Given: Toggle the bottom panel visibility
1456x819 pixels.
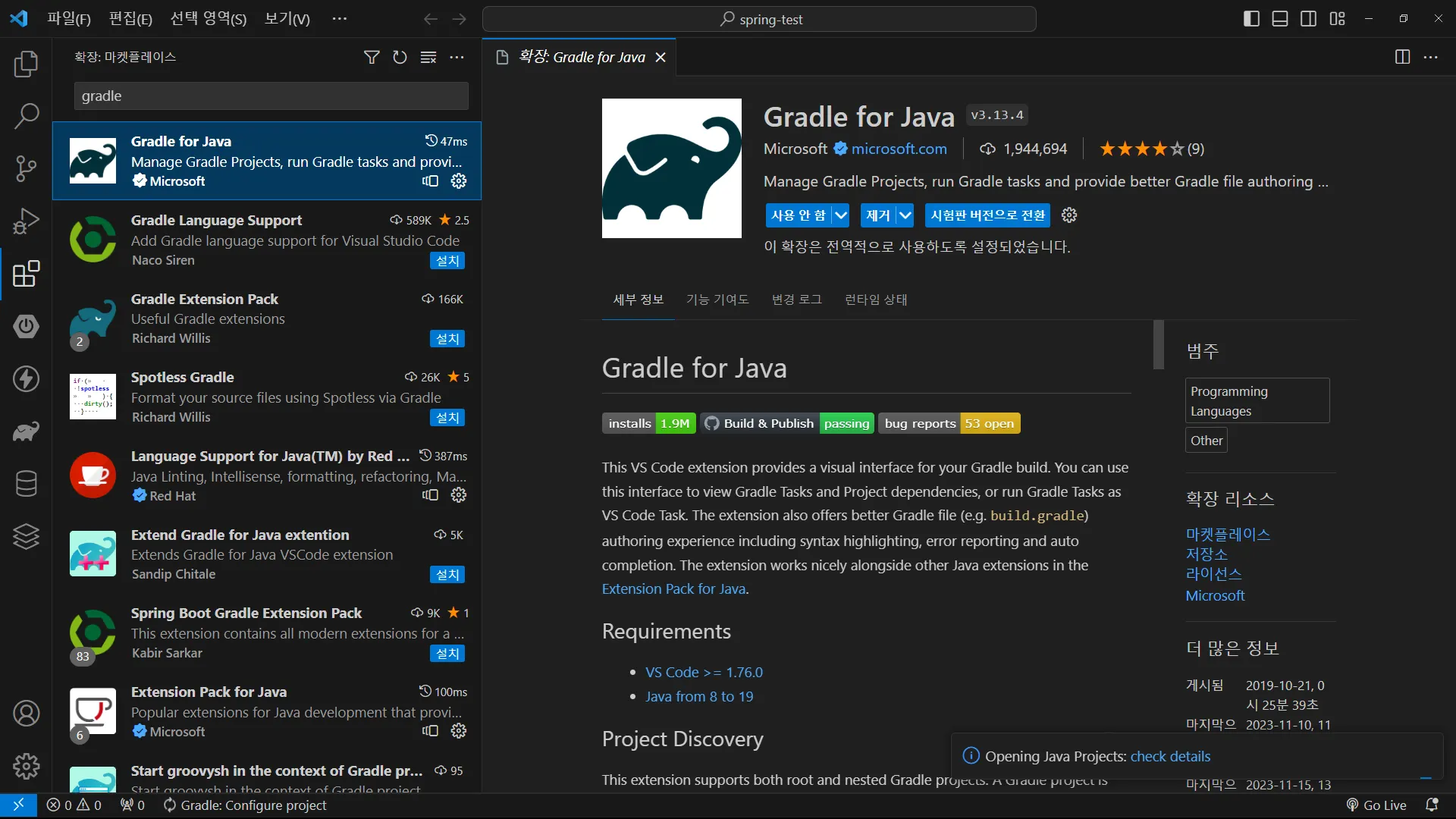Looking at the screenshot, I should [1280, 19].
